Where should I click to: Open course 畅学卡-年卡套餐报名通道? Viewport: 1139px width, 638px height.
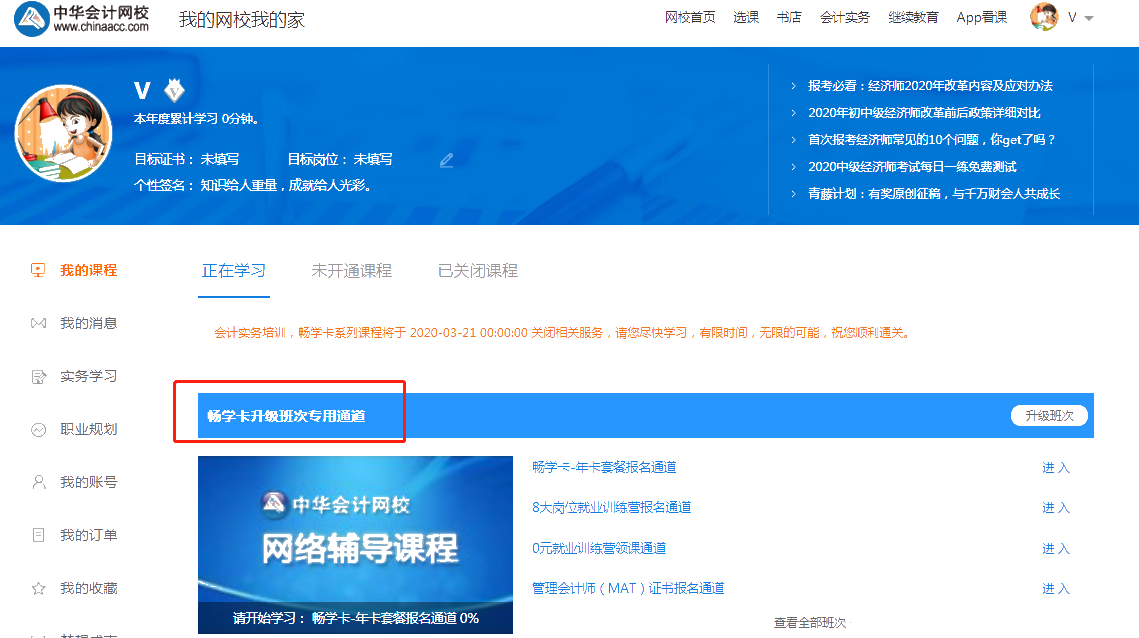coord(604,467)
